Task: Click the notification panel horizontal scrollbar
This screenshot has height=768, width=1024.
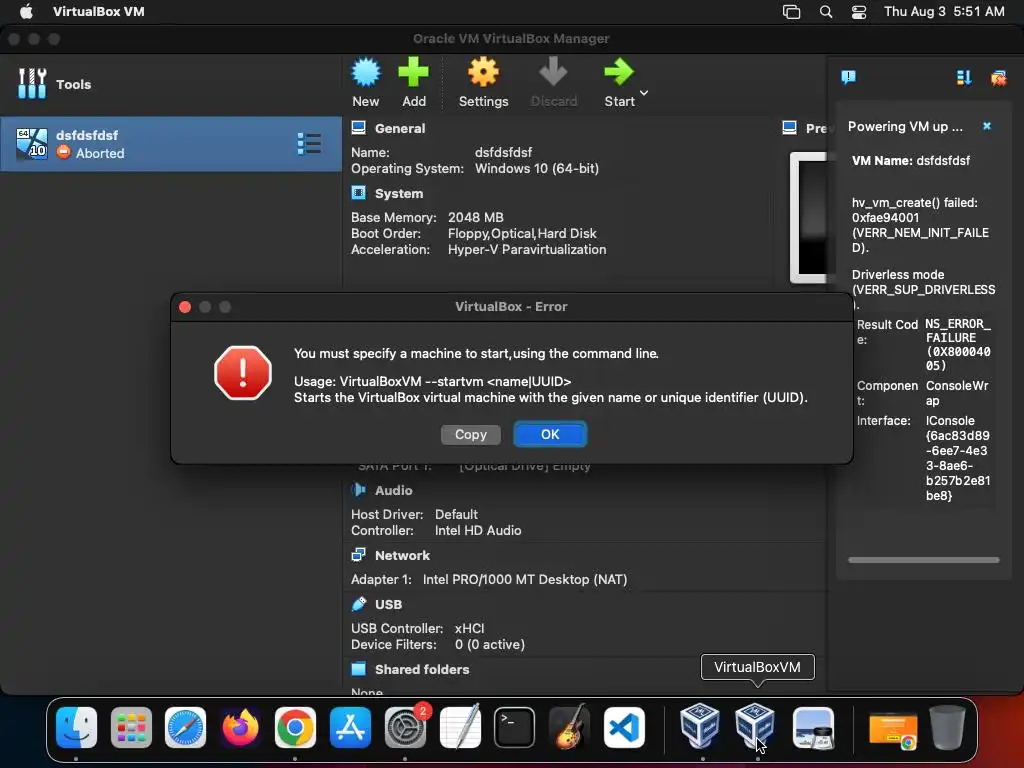Action: click(x=923, y=560)
